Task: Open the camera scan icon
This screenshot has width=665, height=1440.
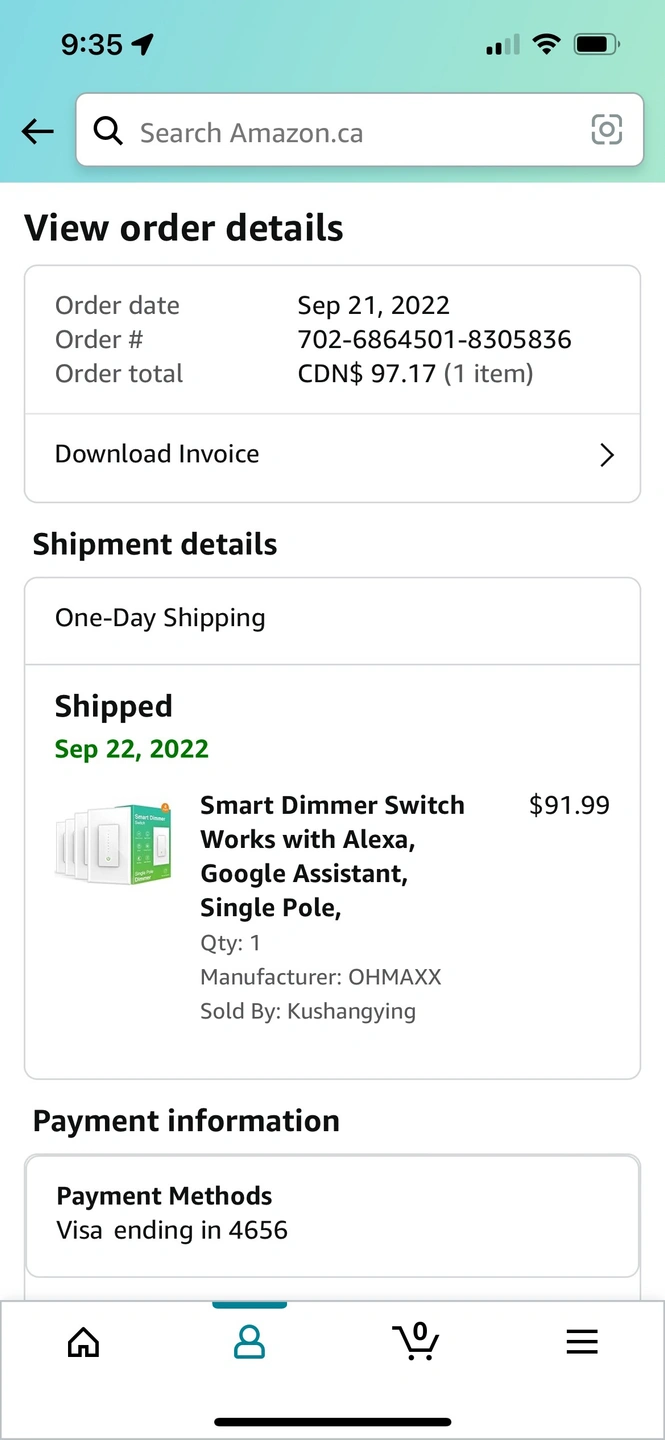Action: (x=606, y=130)
